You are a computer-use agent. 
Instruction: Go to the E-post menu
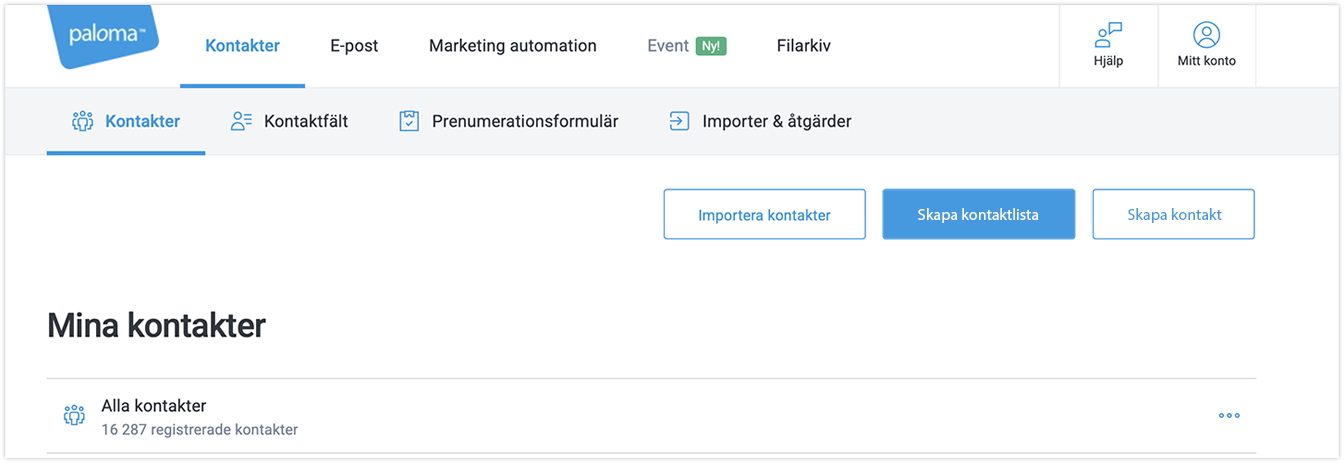[354, 45]
